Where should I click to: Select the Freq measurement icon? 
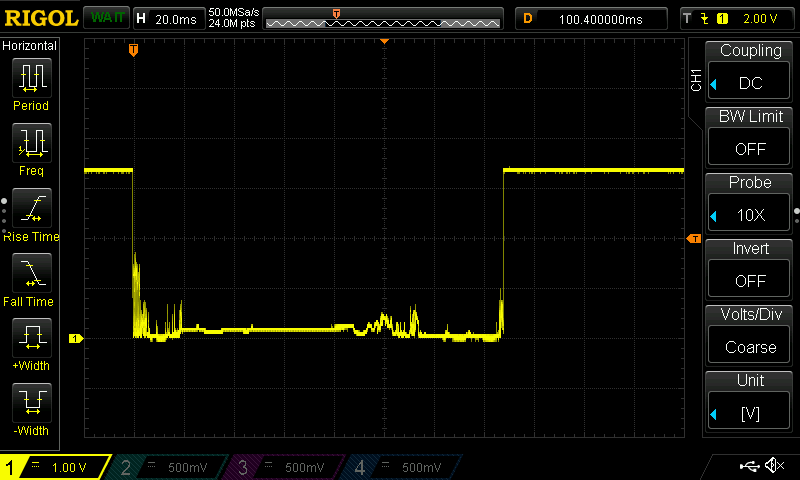point(32,143)
